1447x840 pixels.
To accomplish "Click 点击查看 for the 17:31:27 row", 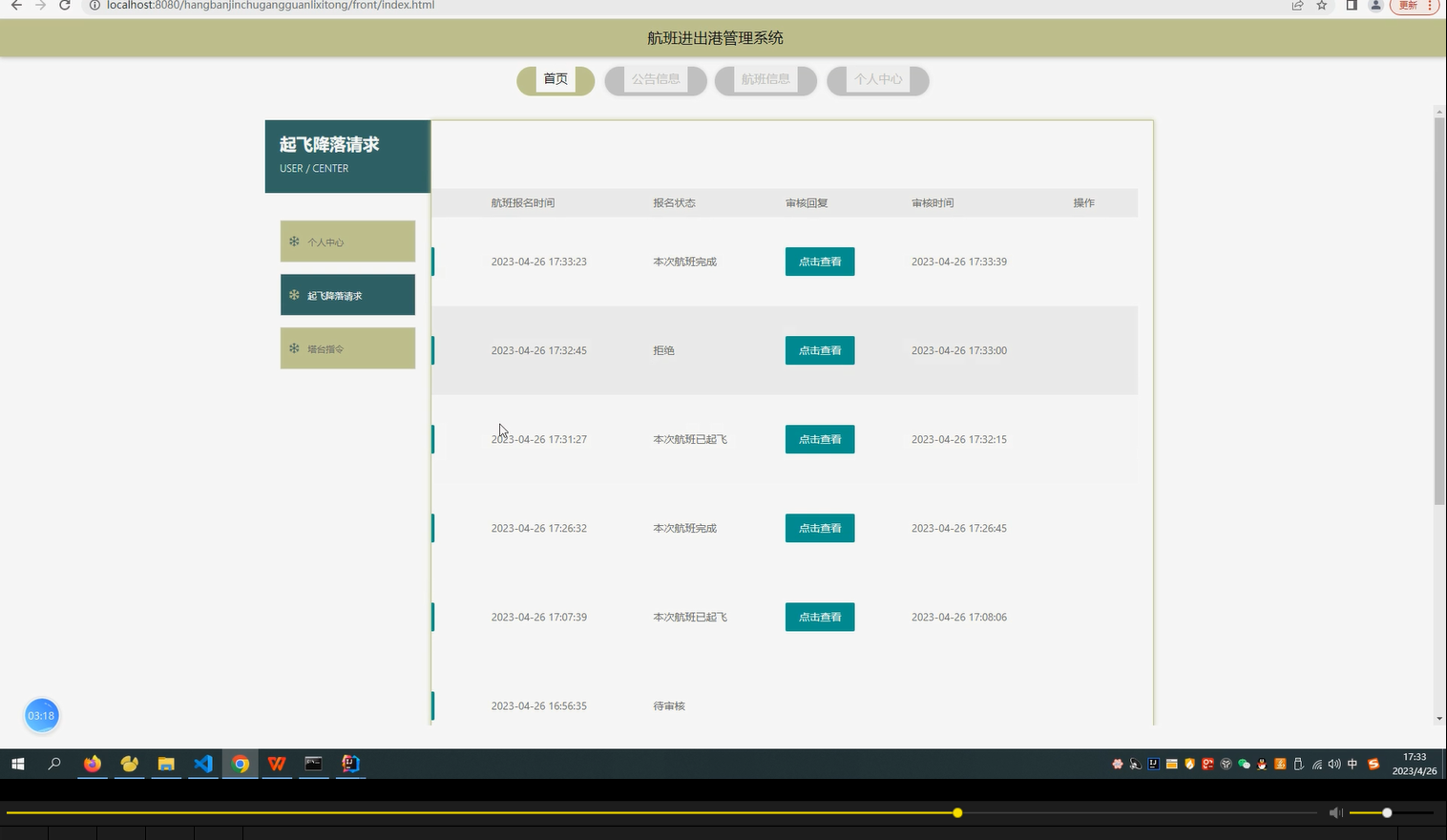I will (820, 439).
